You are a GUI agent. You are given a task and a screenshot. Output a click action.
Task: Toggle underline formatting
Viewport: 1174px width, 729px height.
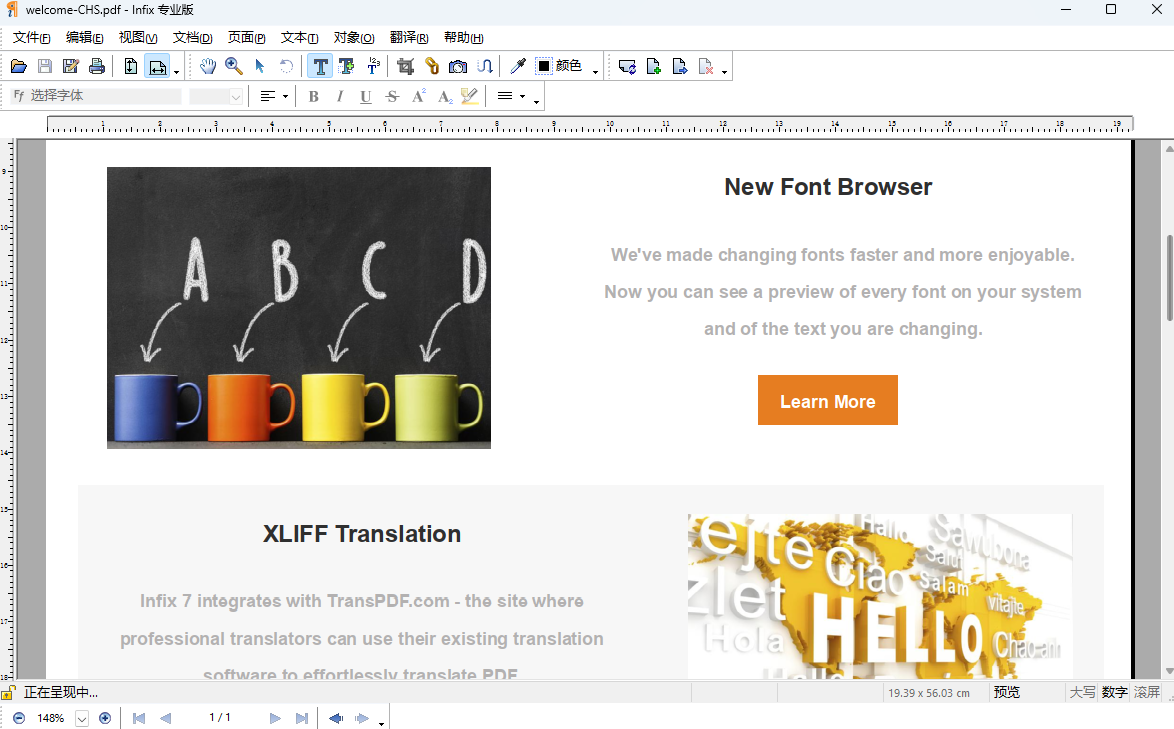click(x=365, y=96)
